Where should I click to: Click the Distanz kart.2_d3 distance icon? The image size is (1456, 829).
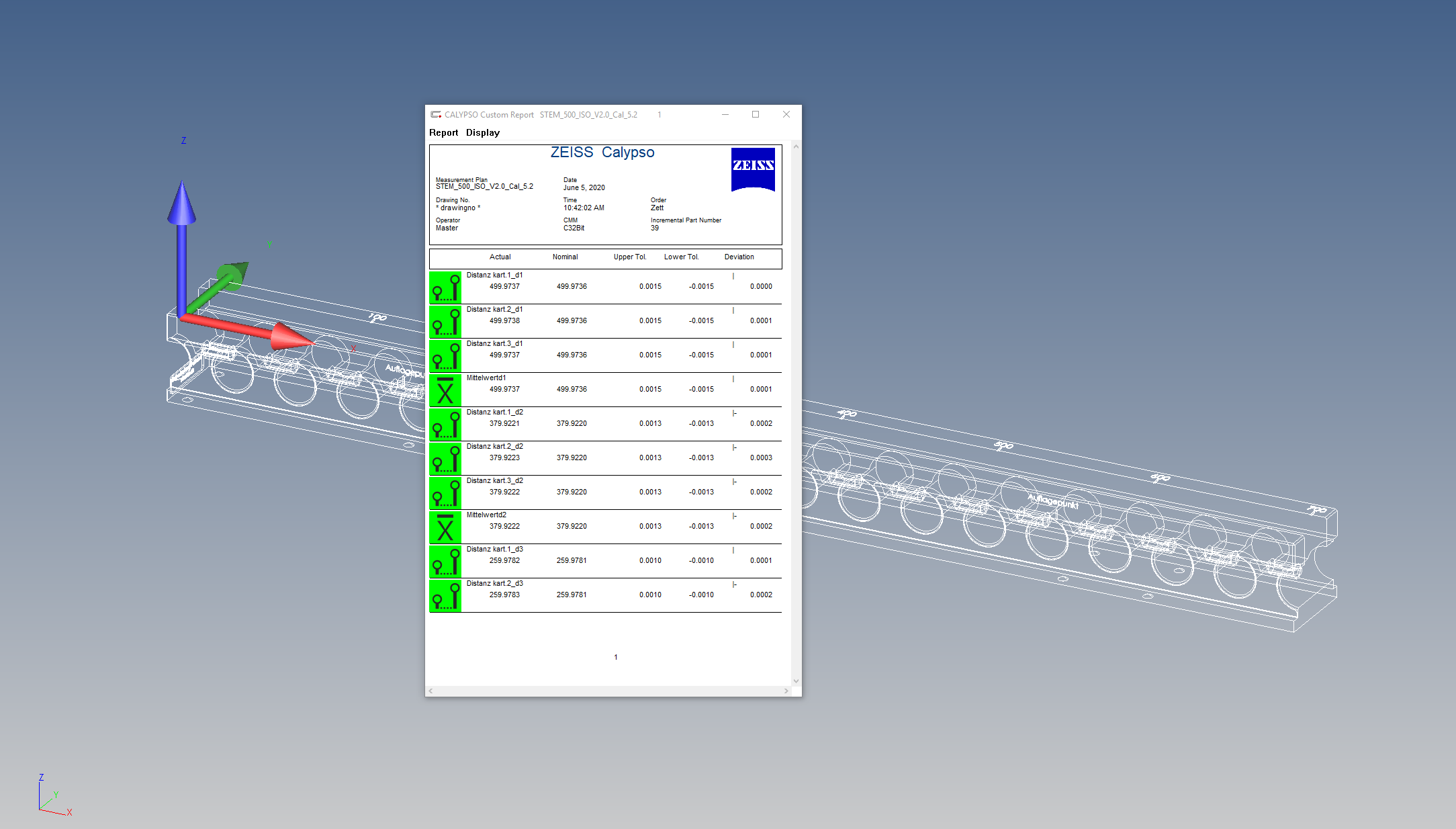(x=445, y=596)
